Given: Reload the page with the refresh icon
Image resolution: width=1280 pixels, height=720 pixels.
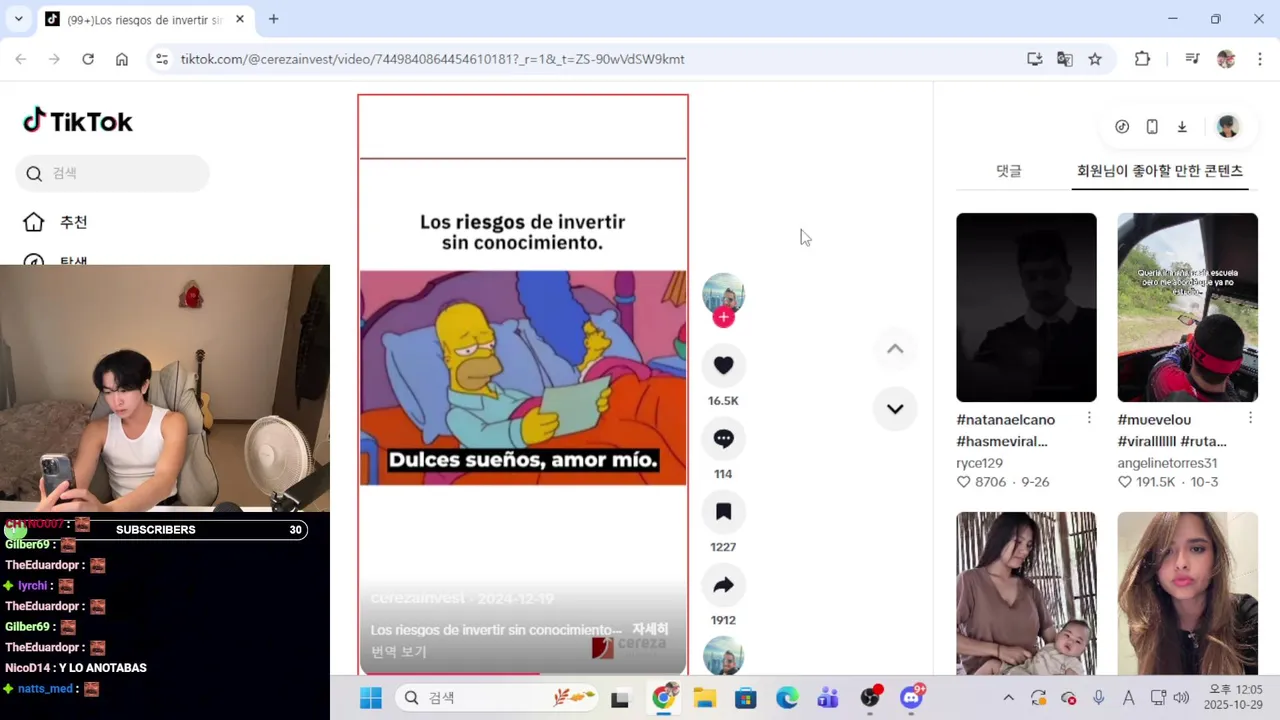Looking at the screenshot, I should [x=88, y=59].
